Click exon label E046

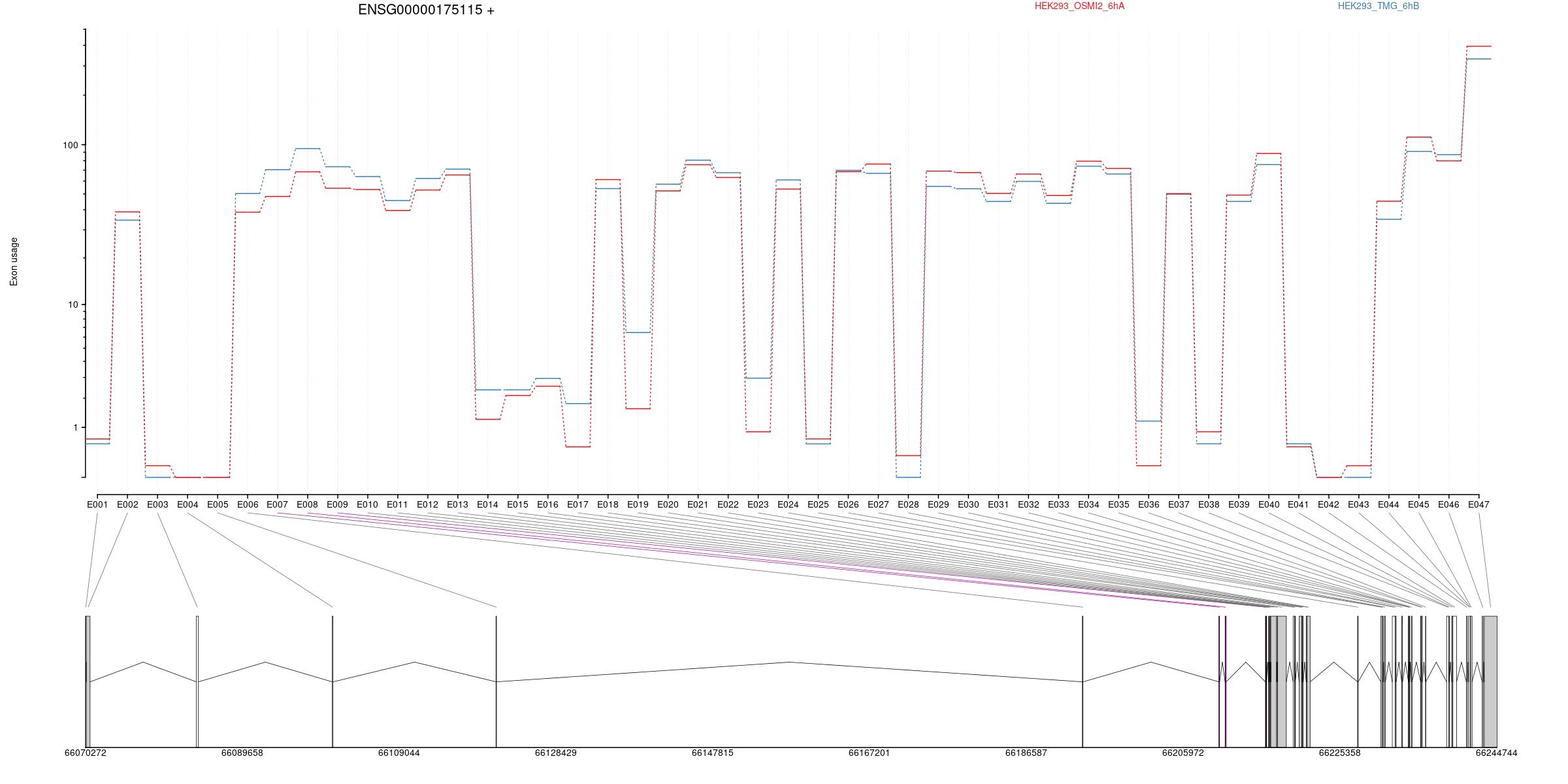click(1450, 504)
